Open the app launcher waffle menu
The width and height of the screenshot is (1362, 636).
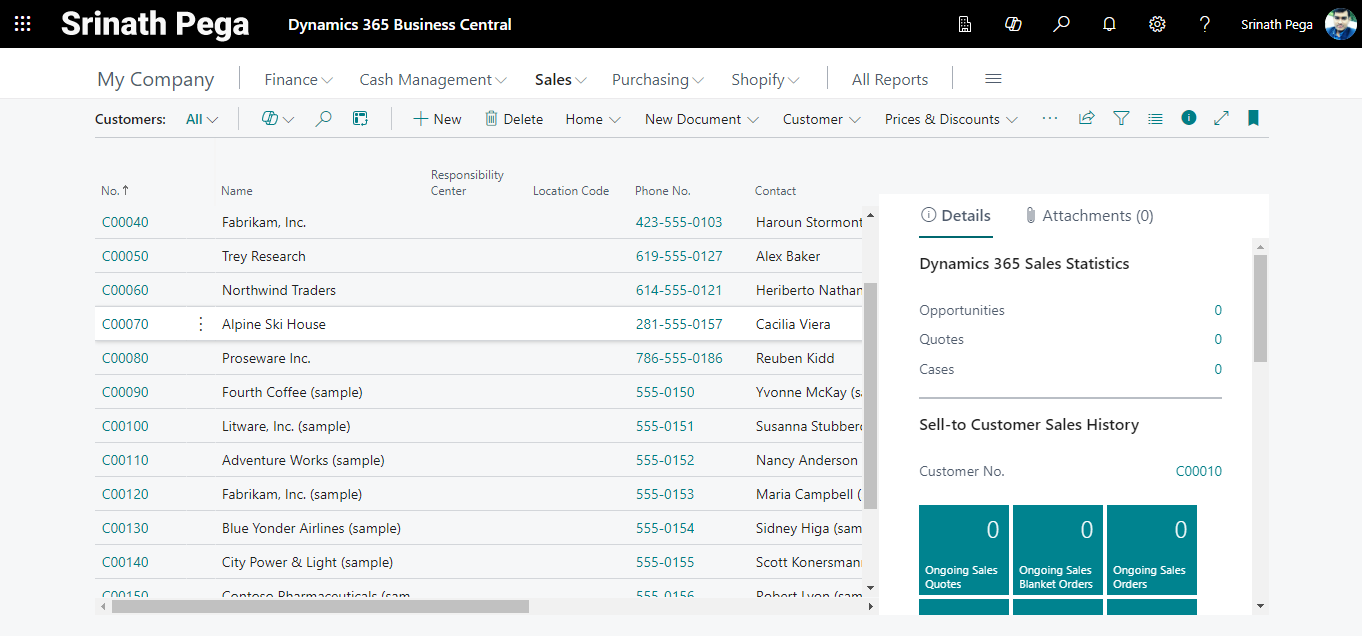click(22, 24)
